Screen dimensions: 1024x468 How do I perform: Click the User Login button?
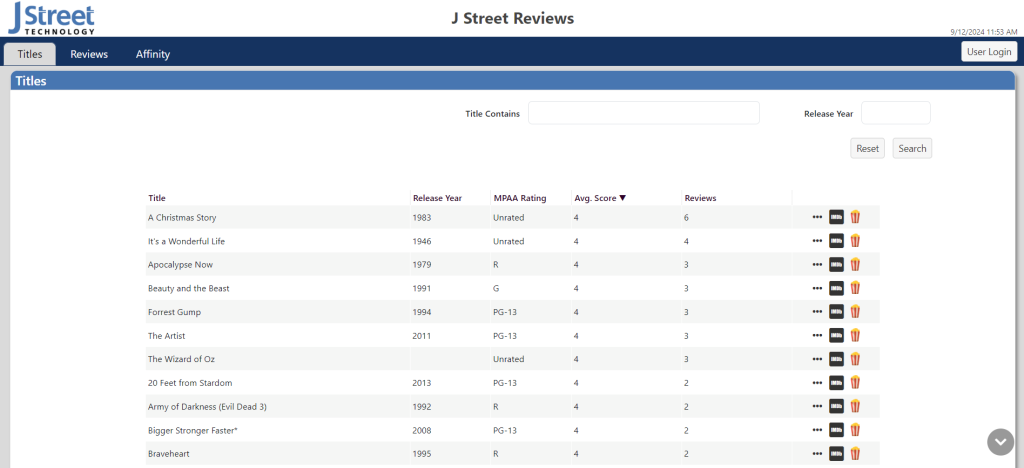point(989,52)
